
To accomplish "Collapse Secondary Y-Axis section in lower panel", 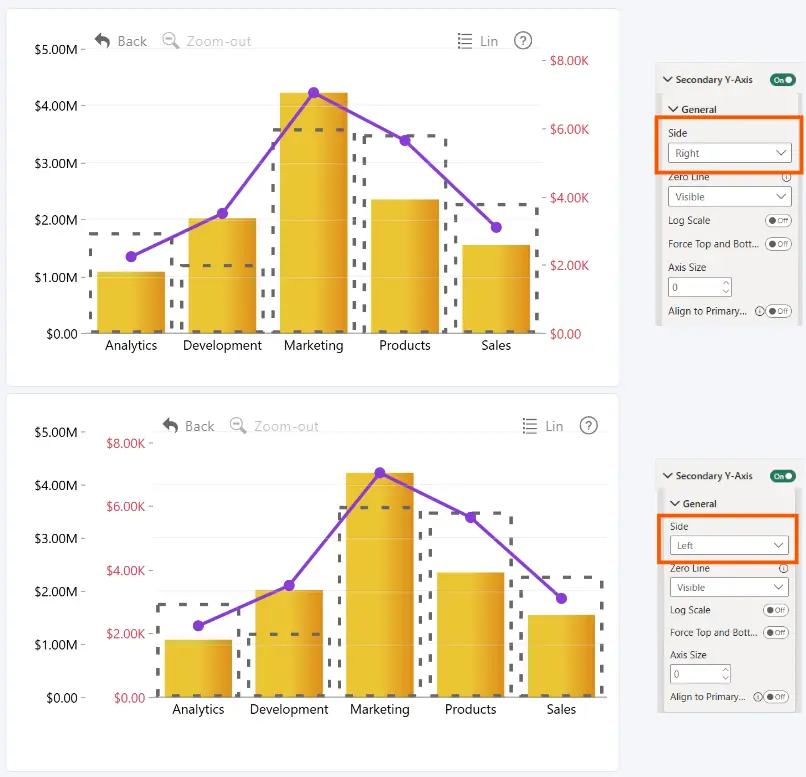I will (668, 476).
